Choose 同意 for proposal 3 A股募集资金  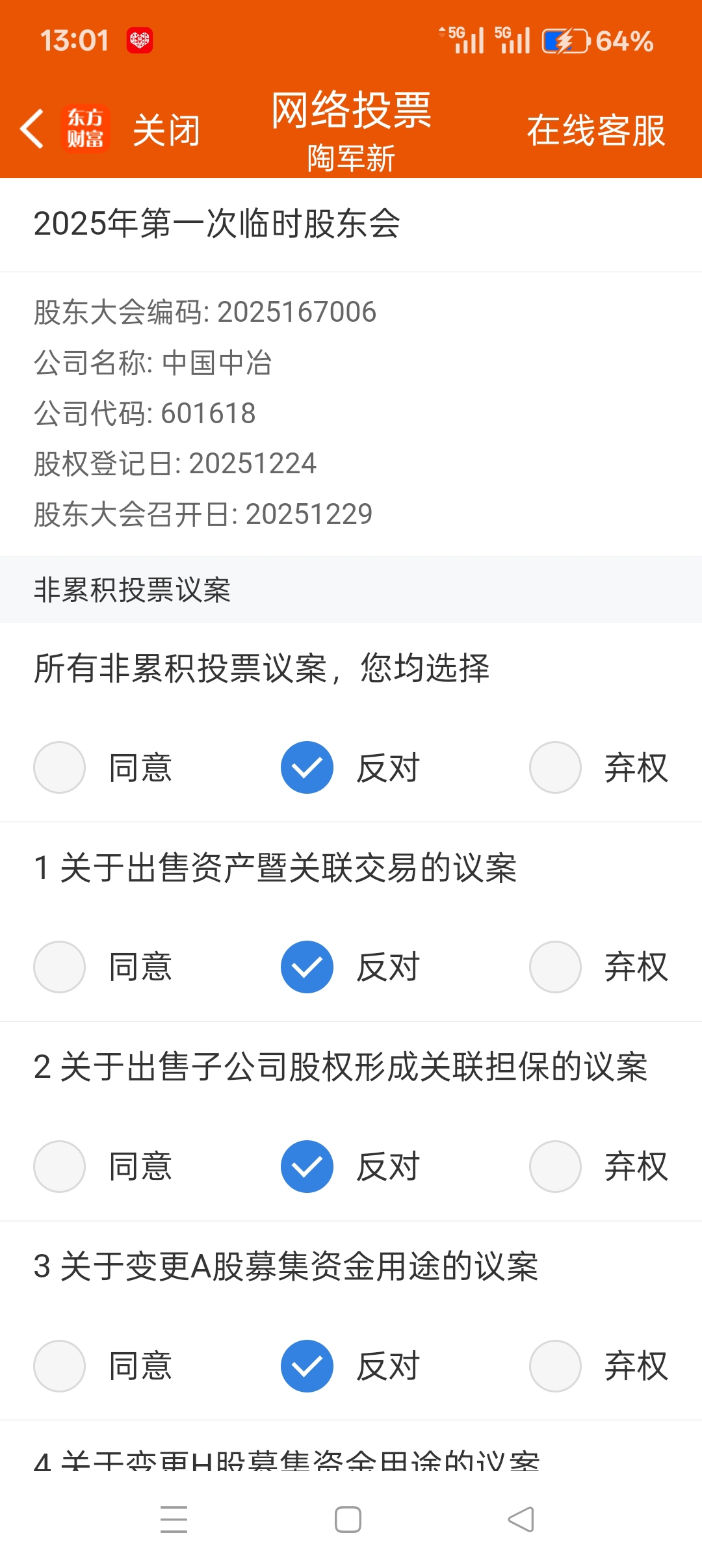(x=60, y=1366)
